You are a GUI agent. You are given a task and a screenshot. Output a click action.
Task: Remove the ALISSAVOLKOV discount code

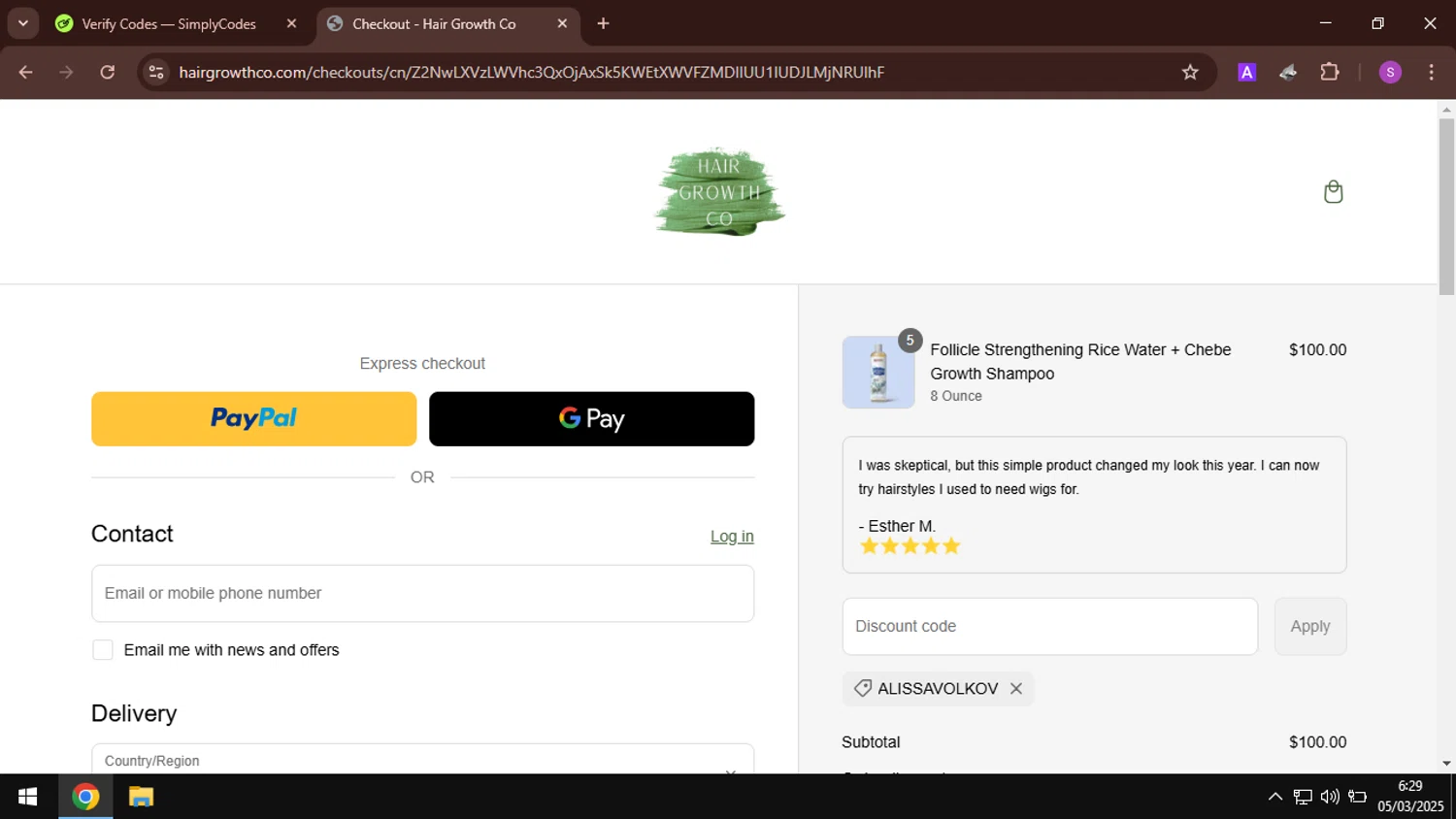coord(1016,688)
